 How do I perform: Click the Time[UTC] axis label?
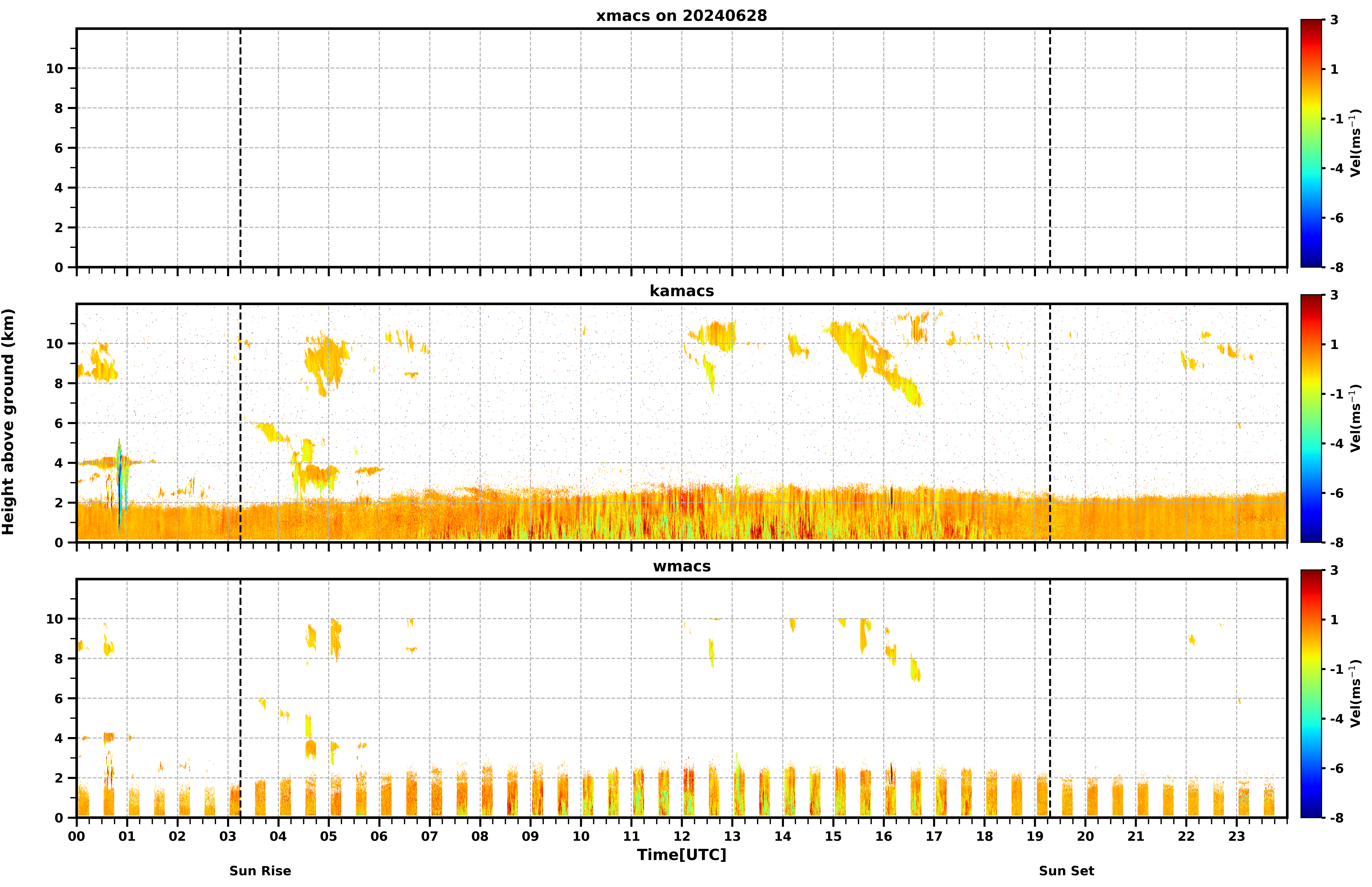682,855
